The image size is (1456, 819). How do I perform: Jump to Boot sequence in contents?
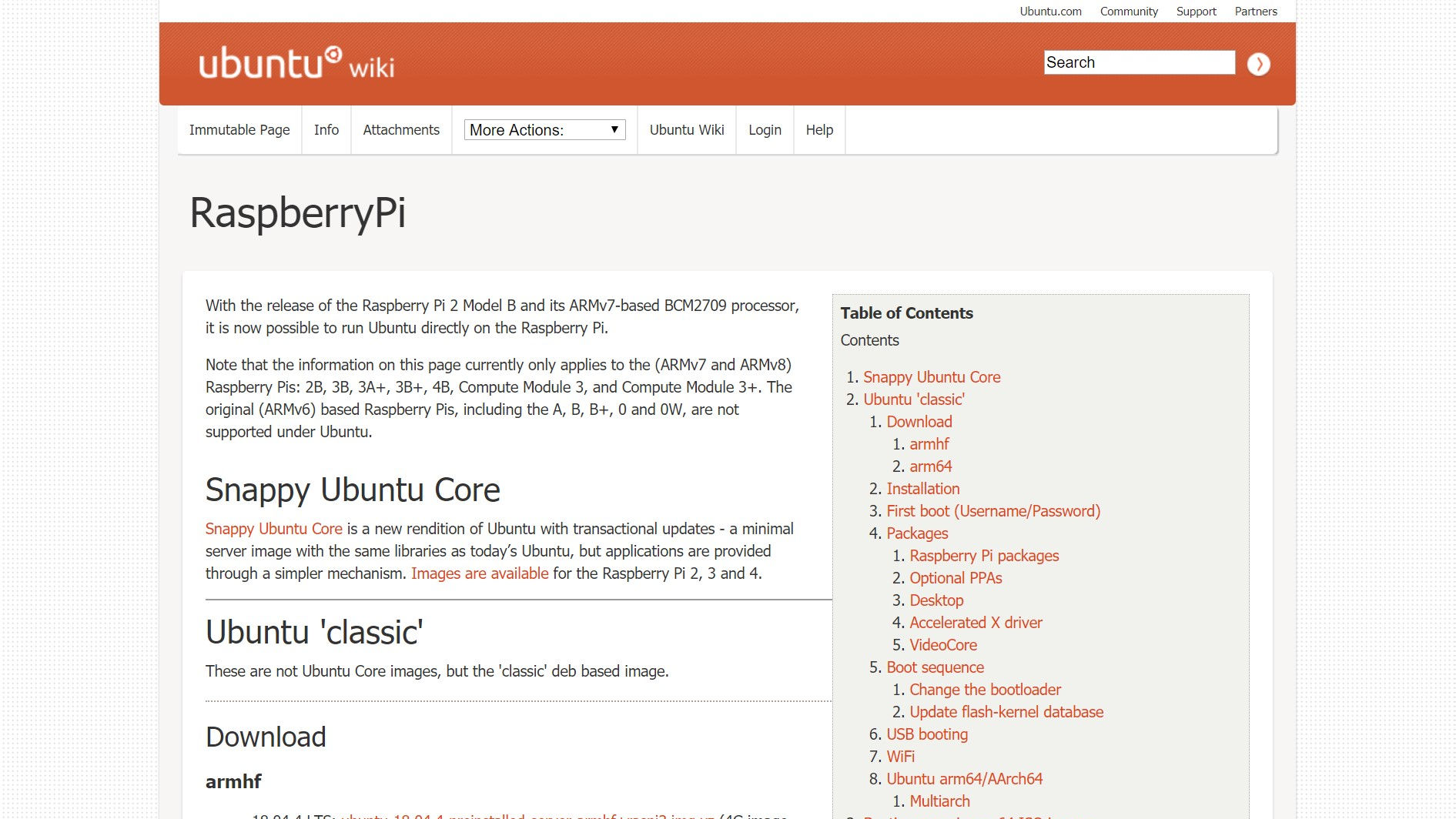tap(935, 667)
